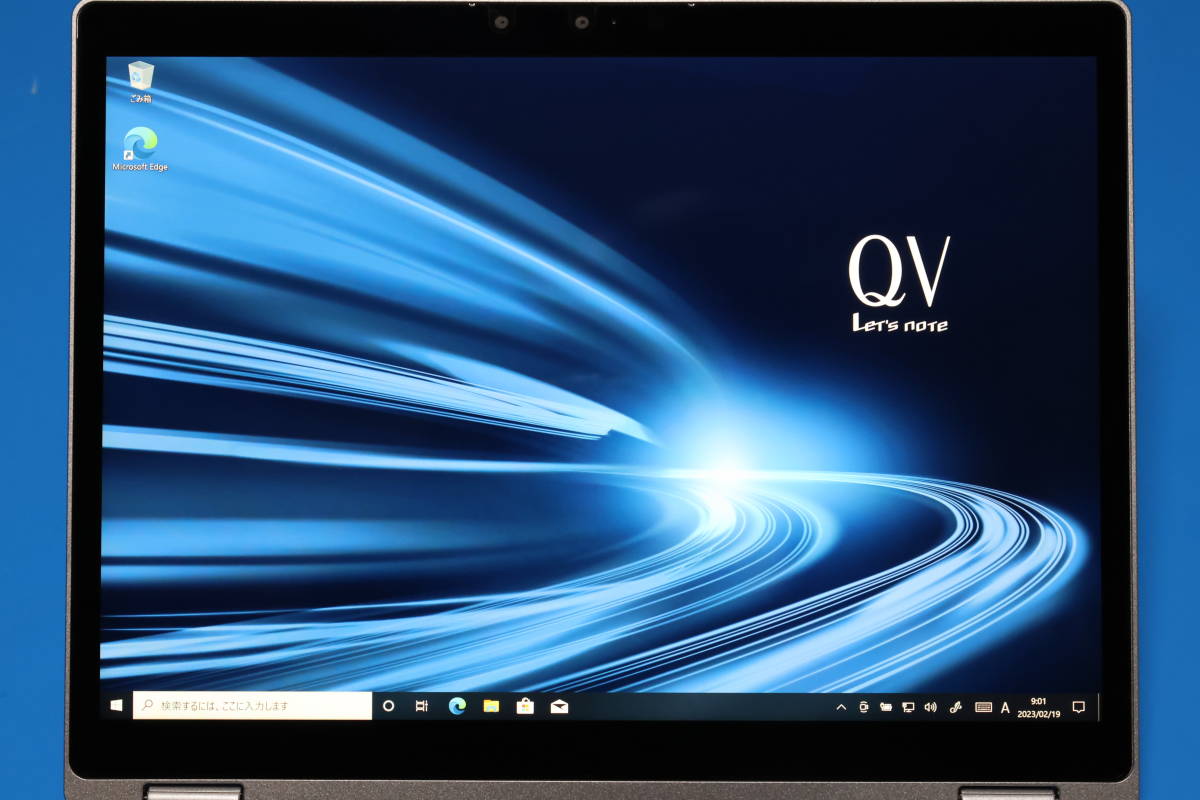Open File Explorer from the taskbar

click(x=491, y=706)
